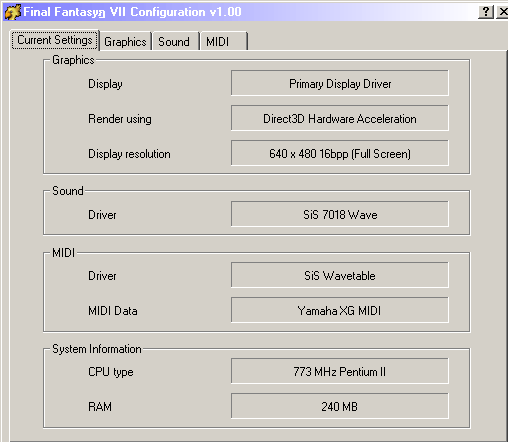Viewport: 508px width, 442px height.
Task: Click the MIDI Data label
Action: [113, 311]
